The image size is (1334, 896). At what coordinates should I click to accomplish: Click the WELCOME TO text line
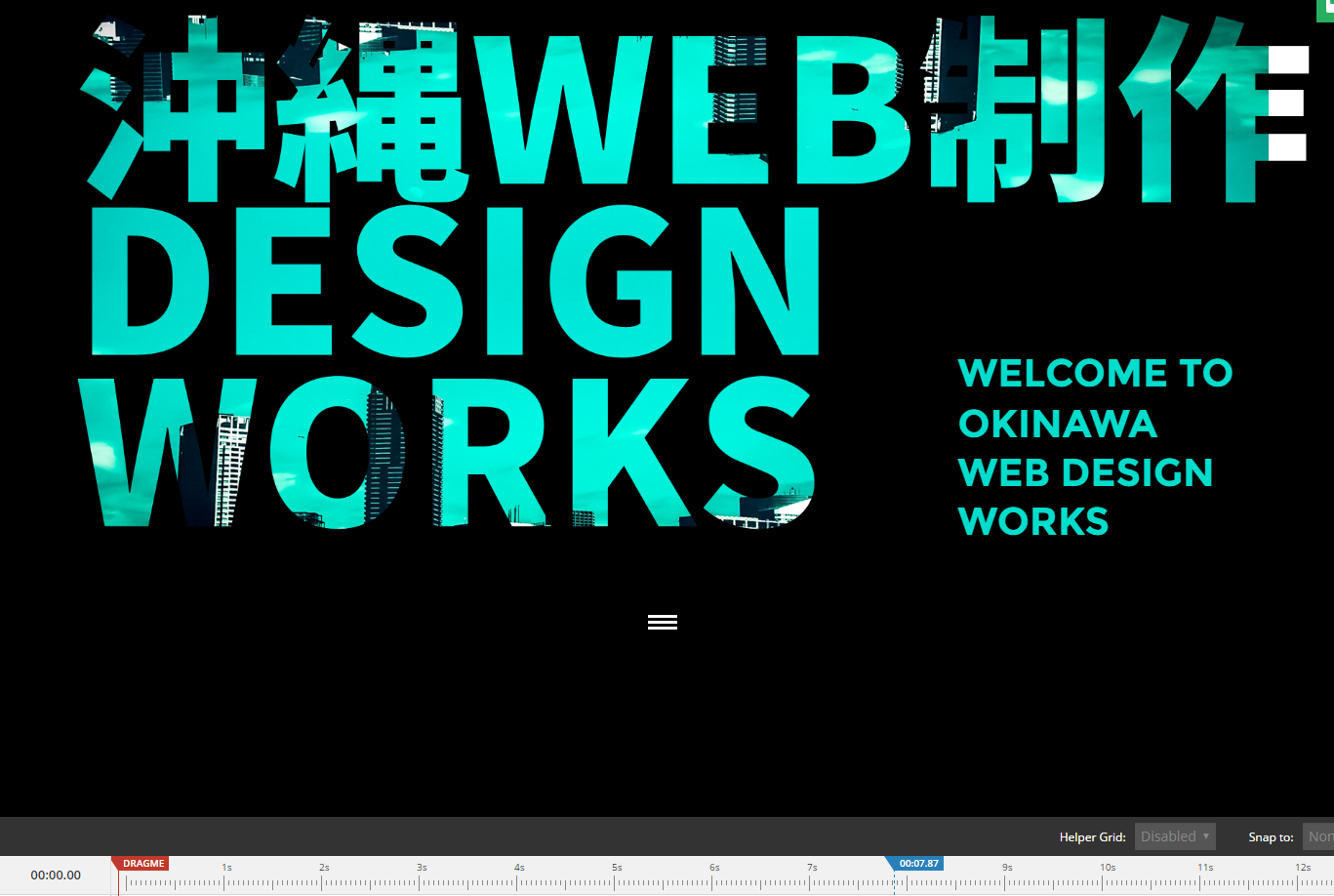pos(1095,374)
